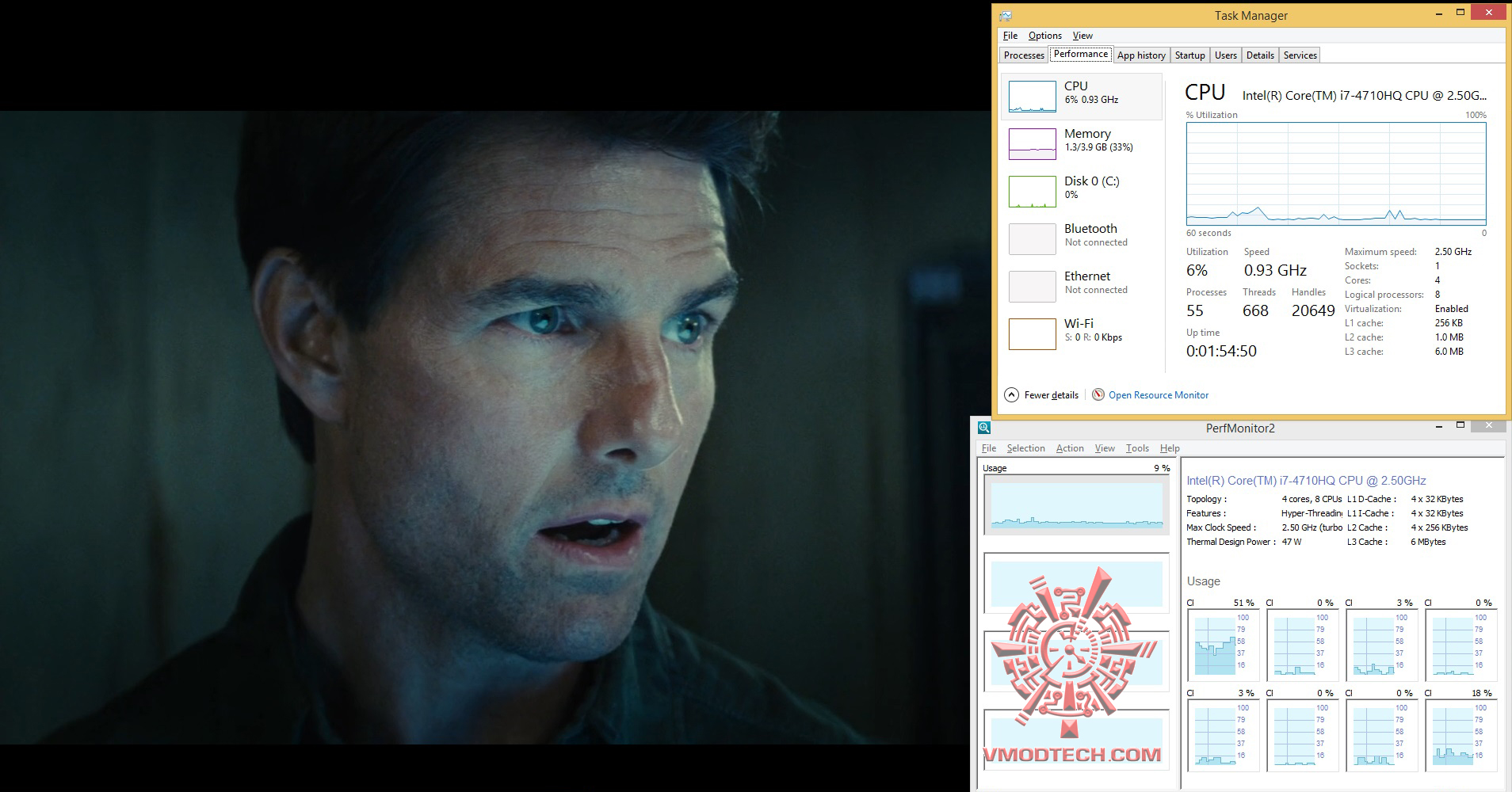Click the L1 cache value 256 KB

pyautogui.click(x=1449, y=323)
